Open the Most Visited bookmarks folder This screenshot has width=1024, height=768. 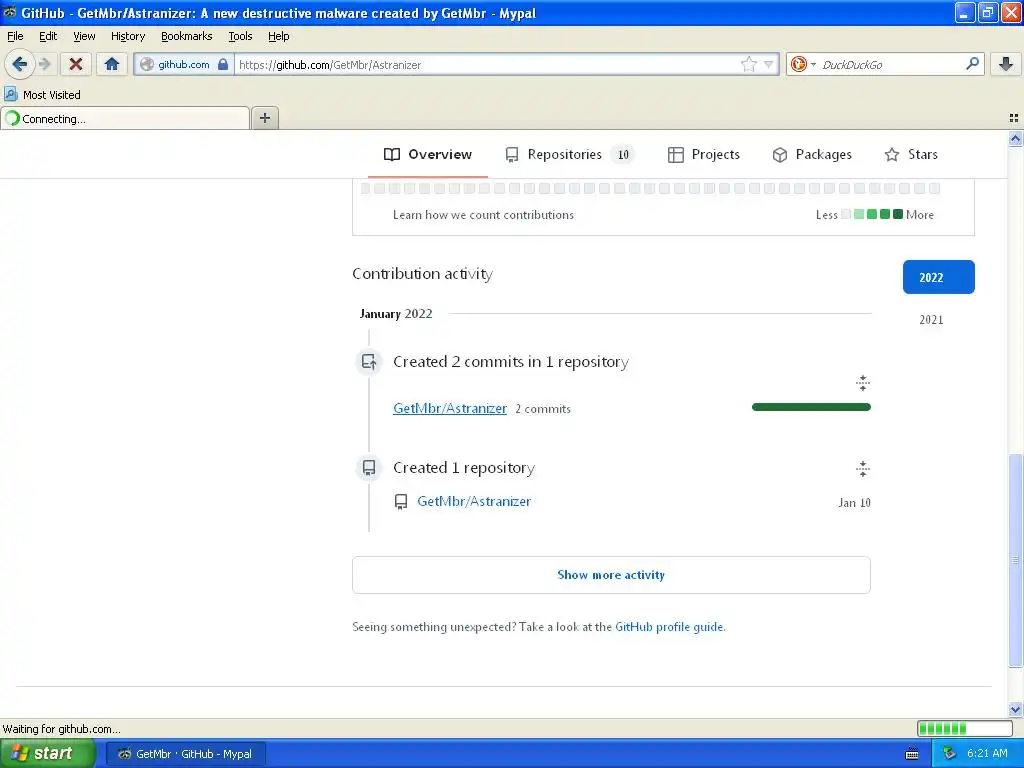click(x=42, y=95)
